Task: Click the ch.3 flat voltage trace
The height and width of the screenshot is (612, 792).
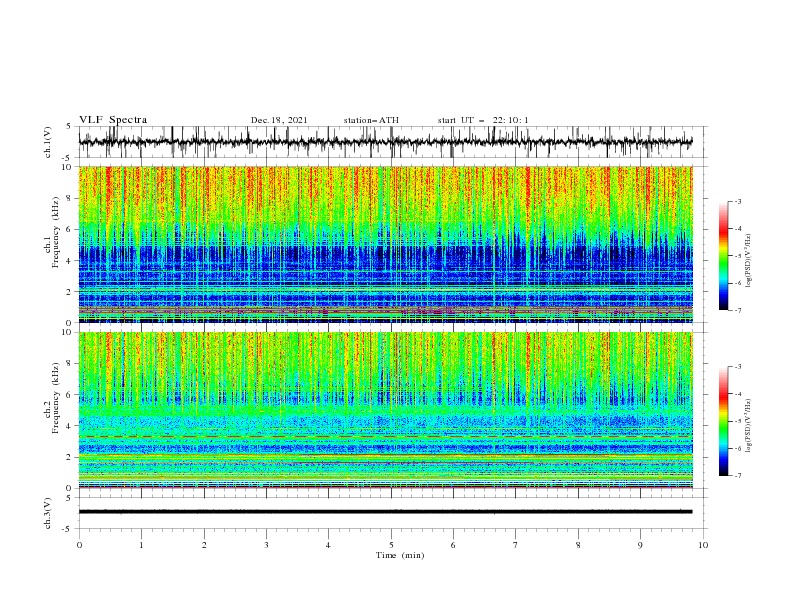Action: click(x=385, y=512)
